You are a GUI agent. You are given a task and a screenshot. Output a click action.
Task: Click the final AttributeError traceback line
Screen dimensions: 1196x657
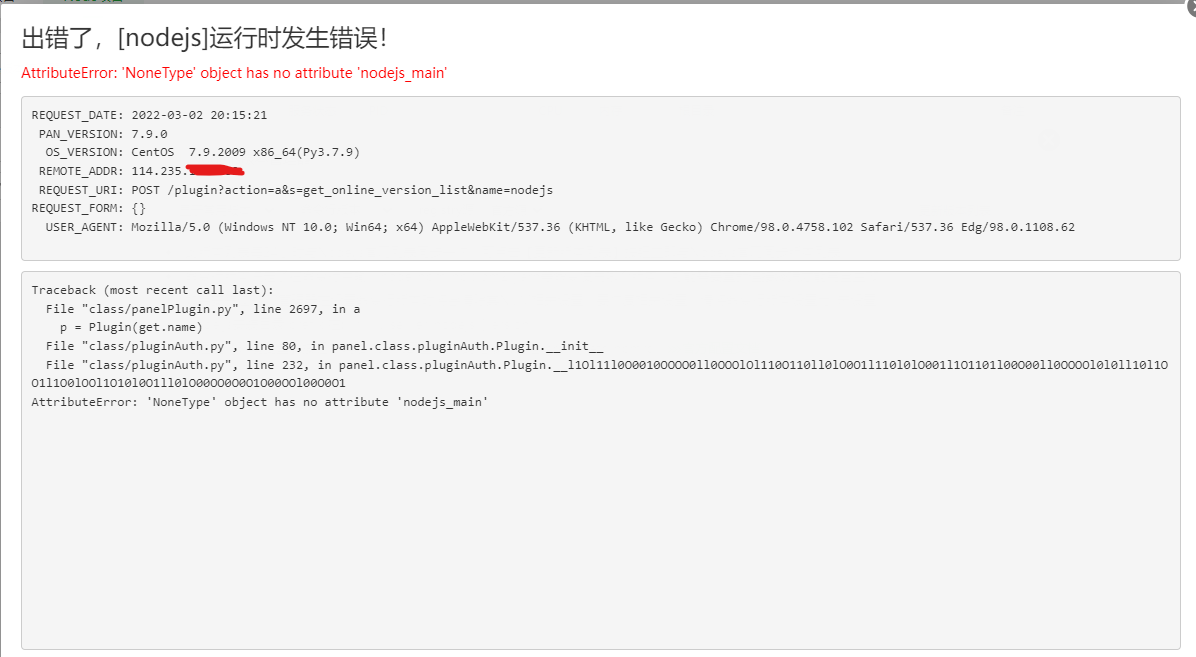pos(259,402)
